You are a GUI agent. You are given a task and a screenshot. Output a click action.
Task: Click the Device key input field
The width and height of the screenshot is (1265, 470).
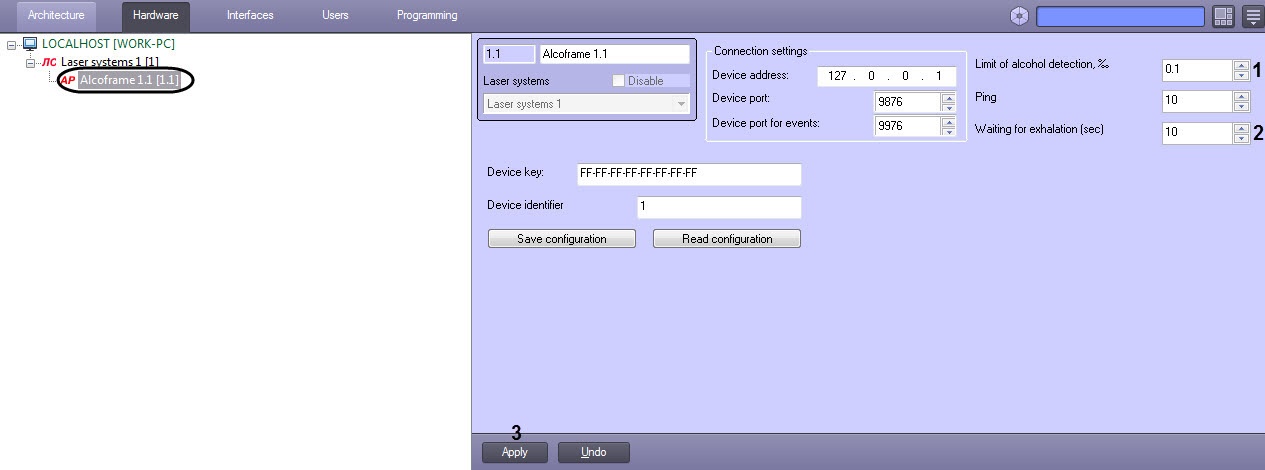point(690,174)
